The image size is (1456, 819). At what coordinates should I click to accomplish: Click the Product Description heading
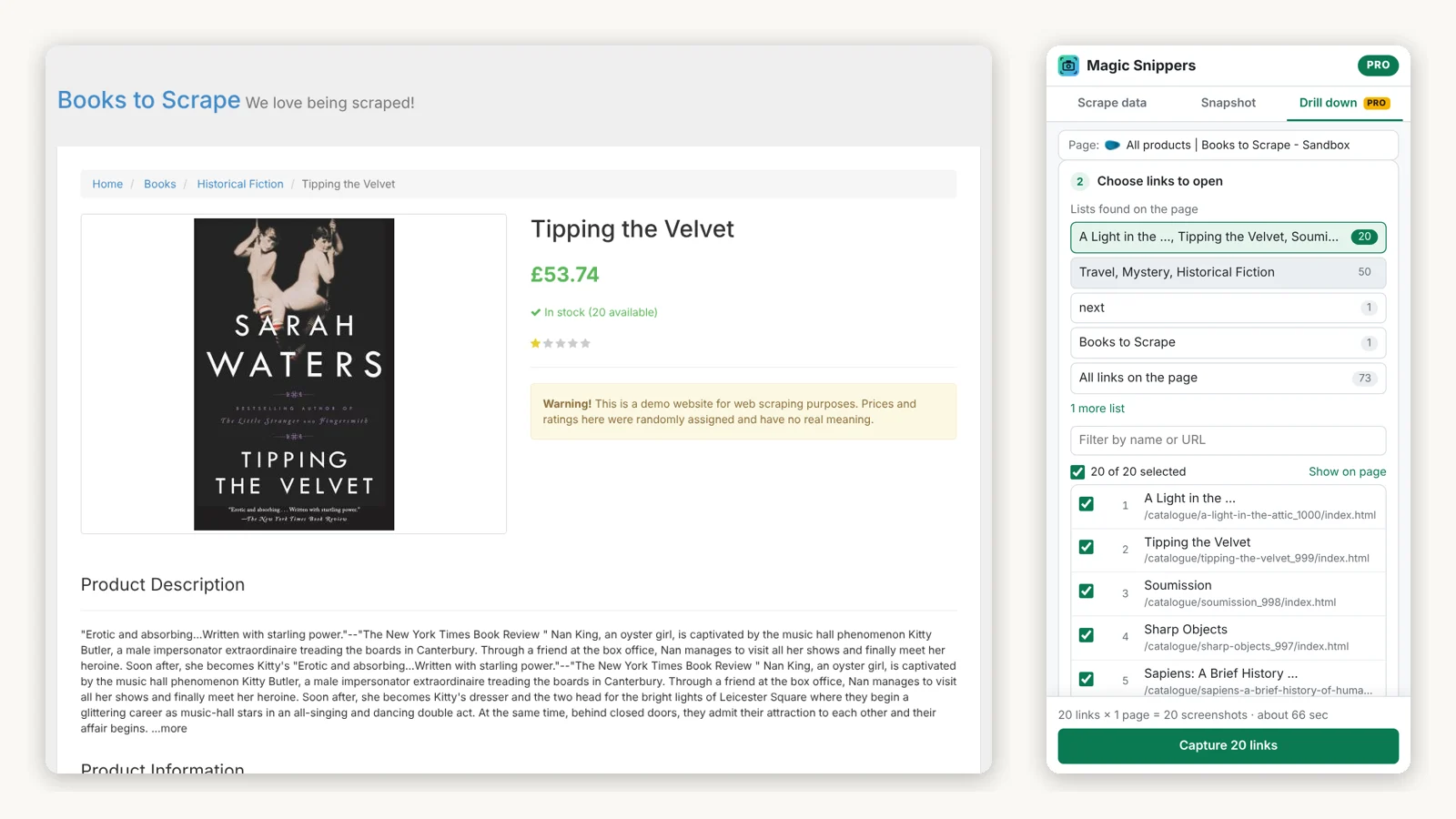(163, 585)
